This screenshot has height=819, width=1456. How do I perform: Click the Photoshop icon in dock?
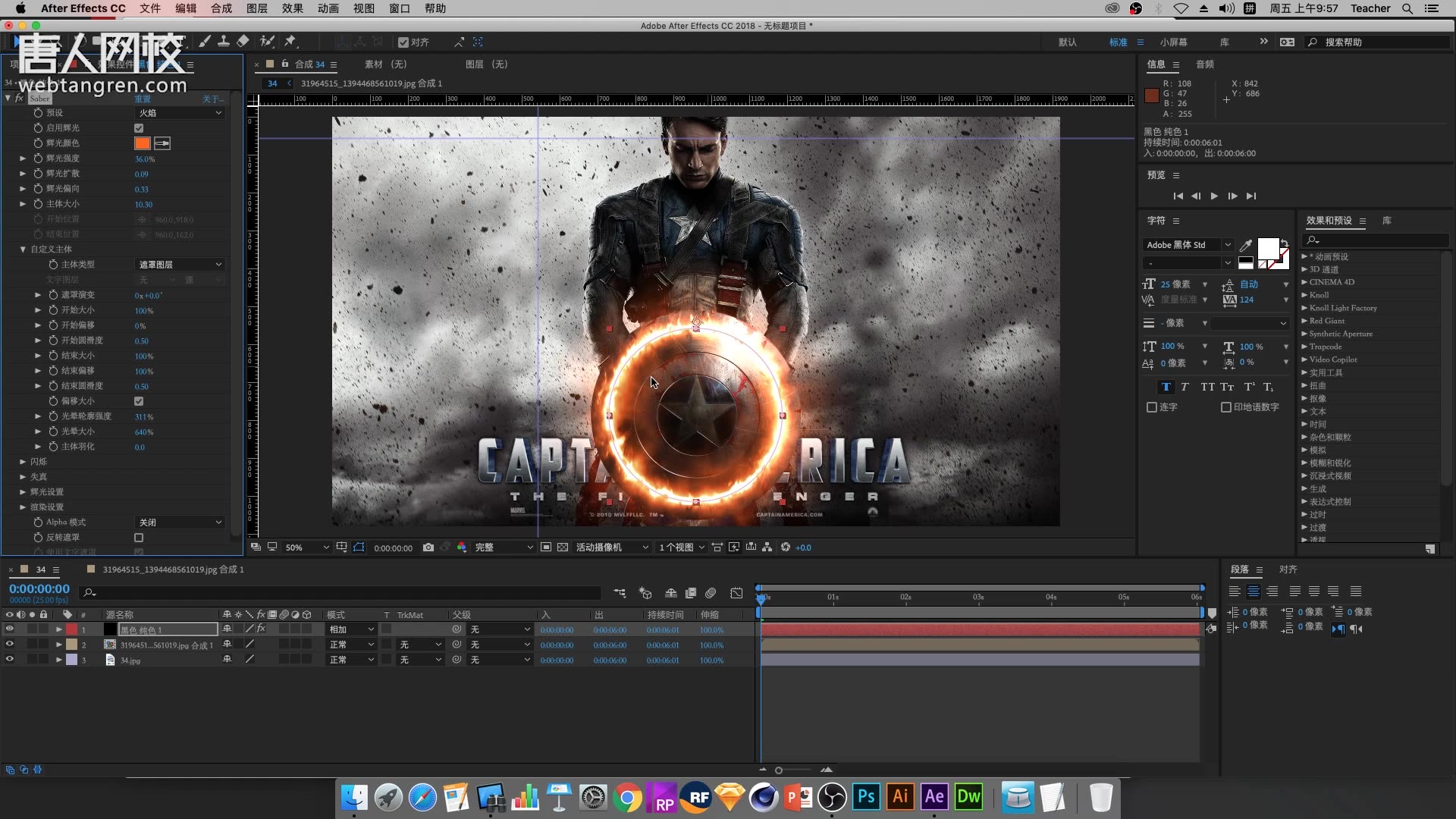[x=865, y=797]
